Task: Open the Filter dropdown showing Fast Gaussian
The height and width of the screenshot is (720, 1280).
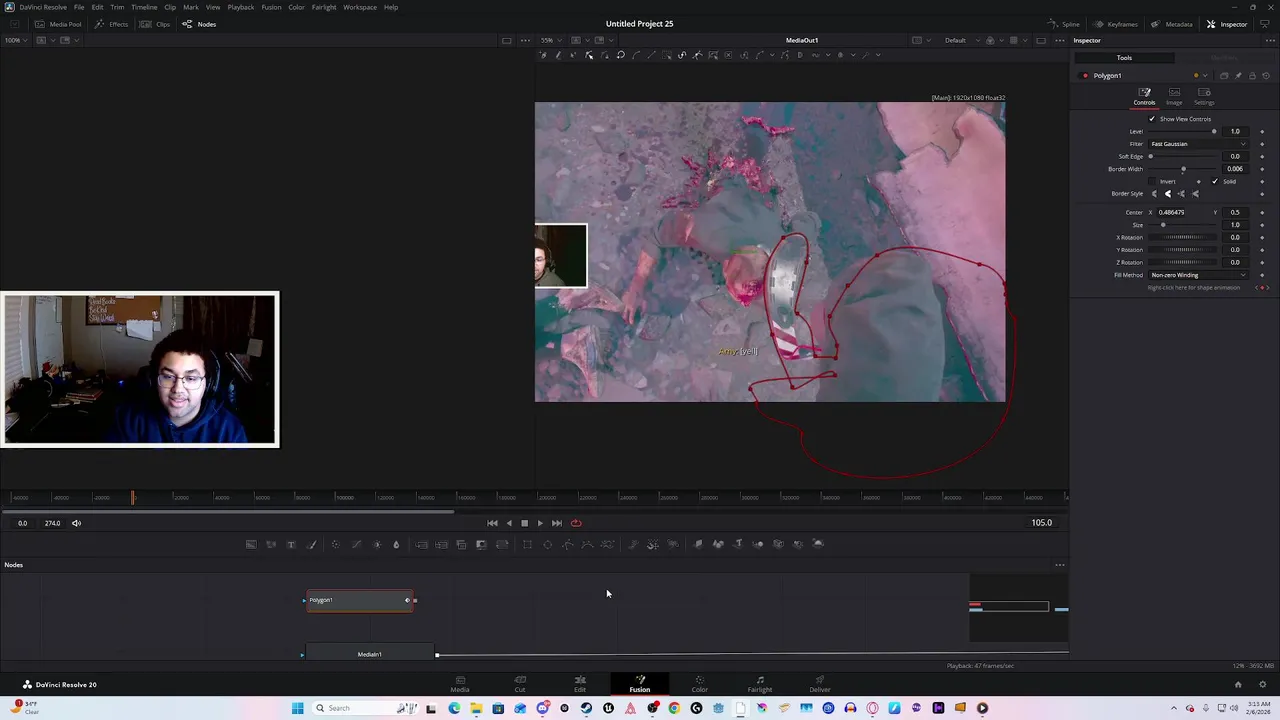Action: 1198,144
